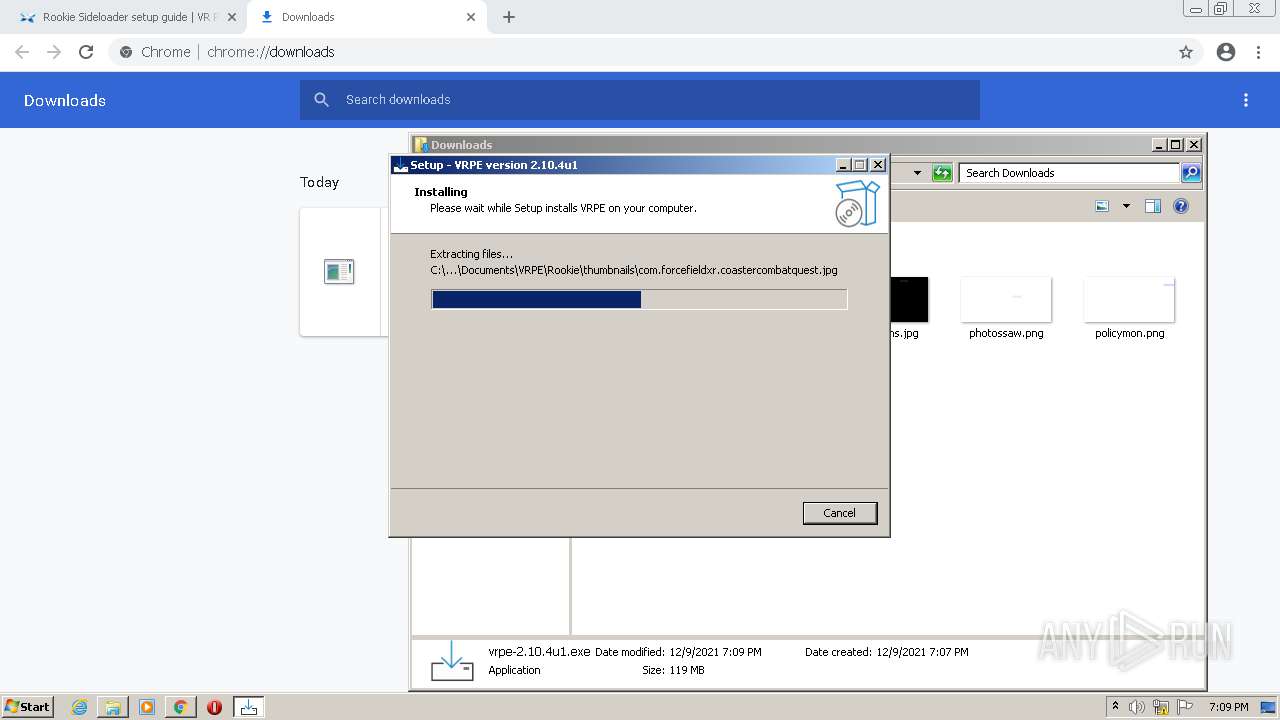
Task: Show hidden system tray icons
Action: [x=1115, y=707]
